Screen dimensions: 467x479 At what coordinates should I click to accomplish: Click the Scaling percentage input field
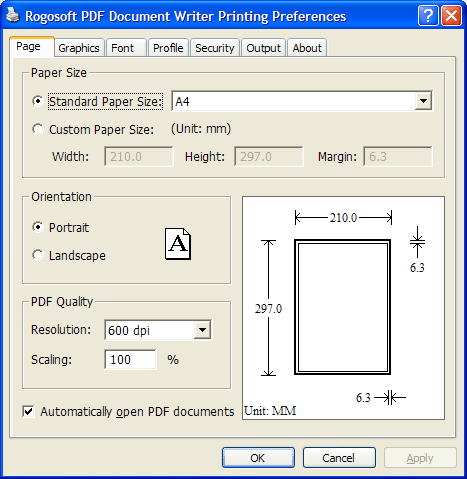point(130,359)
